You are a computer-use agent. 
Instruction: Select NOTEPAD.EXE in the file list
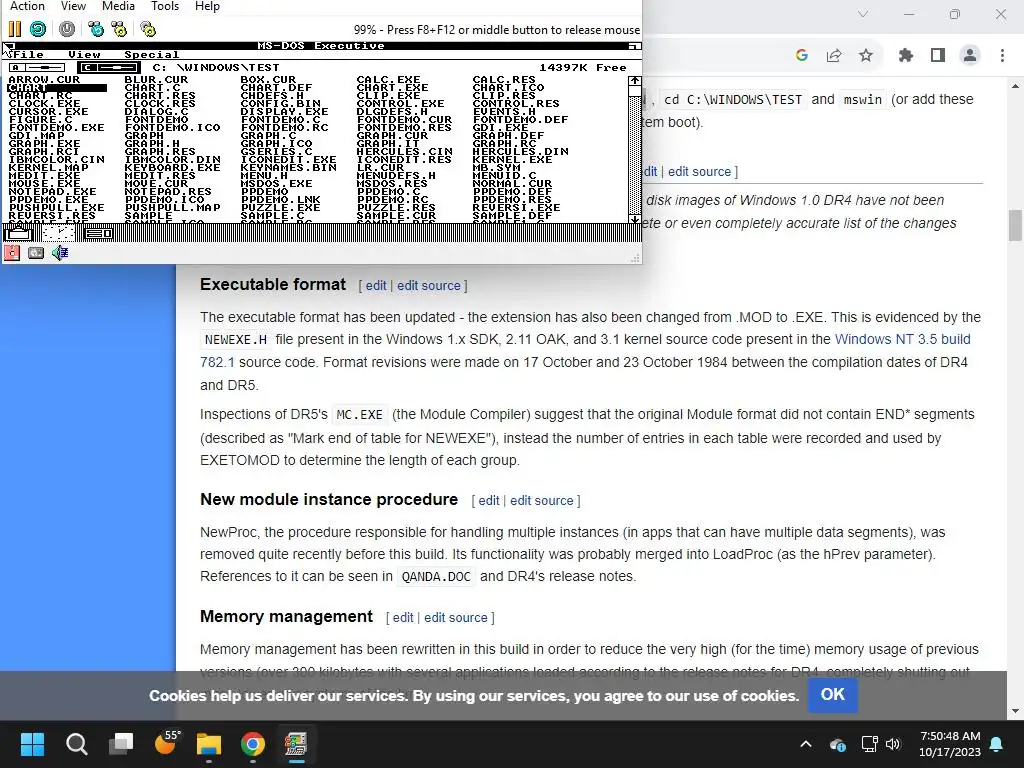[x=53, y=191]
